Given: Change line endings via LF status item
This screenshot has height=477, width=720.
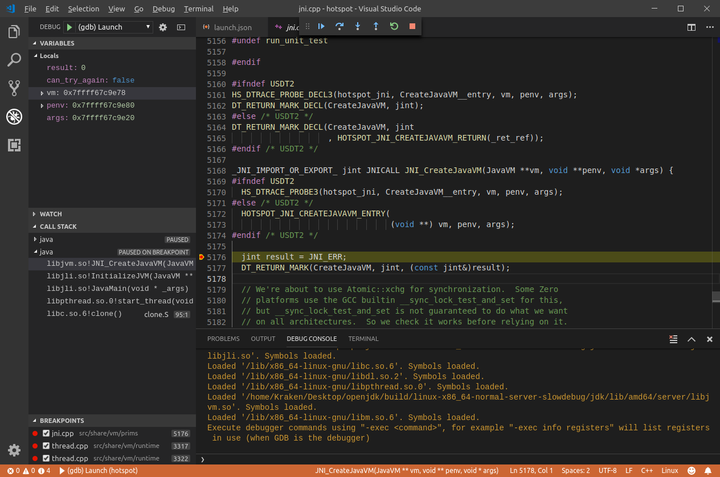Looking at the screenshot, I should tap(629, 471).
